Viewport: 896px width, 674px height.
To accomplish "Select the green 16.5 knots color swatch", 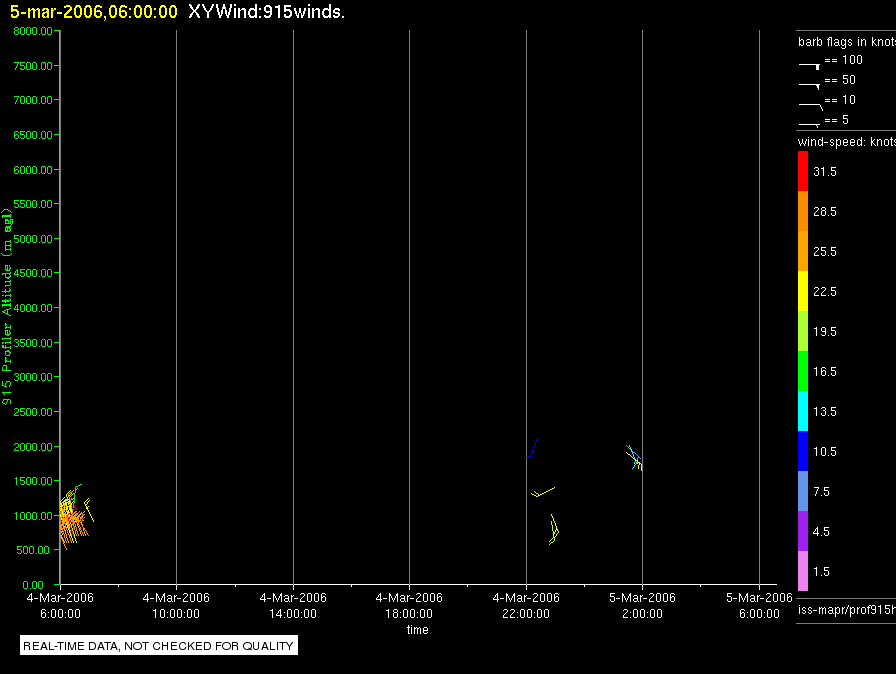I will [x=803, y=371].
